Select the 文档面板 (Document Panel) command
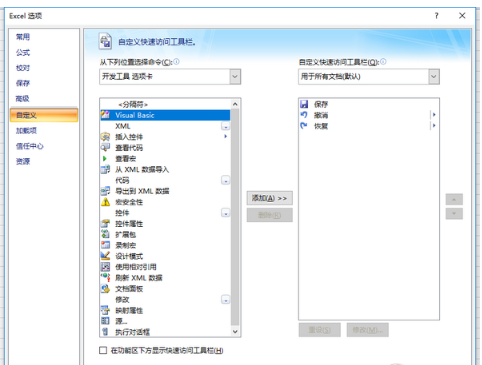Screen dimensions: 482x365 [x=165, y=289]
